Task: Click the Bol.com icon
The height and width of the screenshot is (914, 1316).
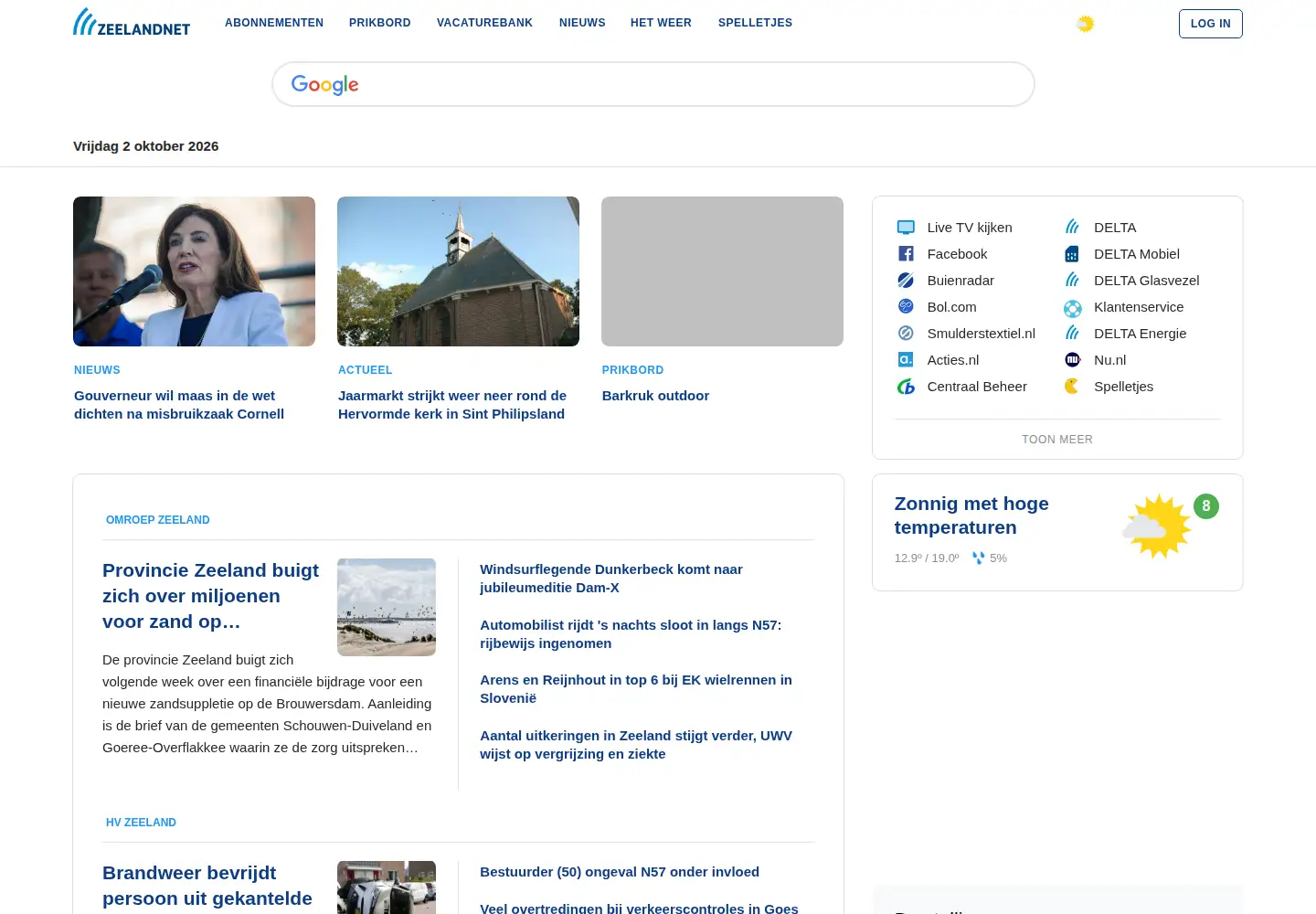Action: (906, 307)
